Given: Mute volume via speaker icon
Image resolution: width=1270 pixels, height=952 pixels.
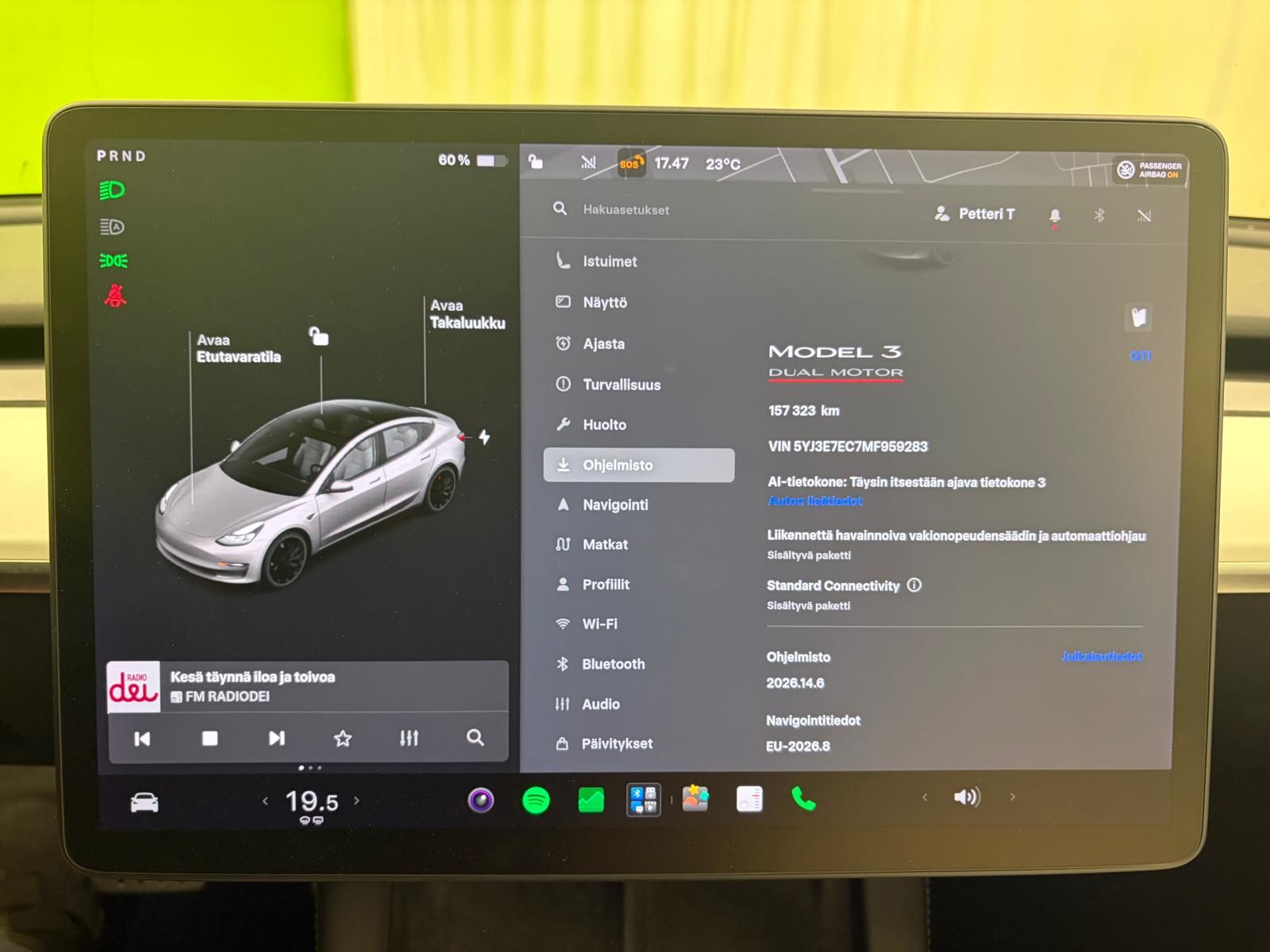Looking at the screenshot, I should point(967,797).
